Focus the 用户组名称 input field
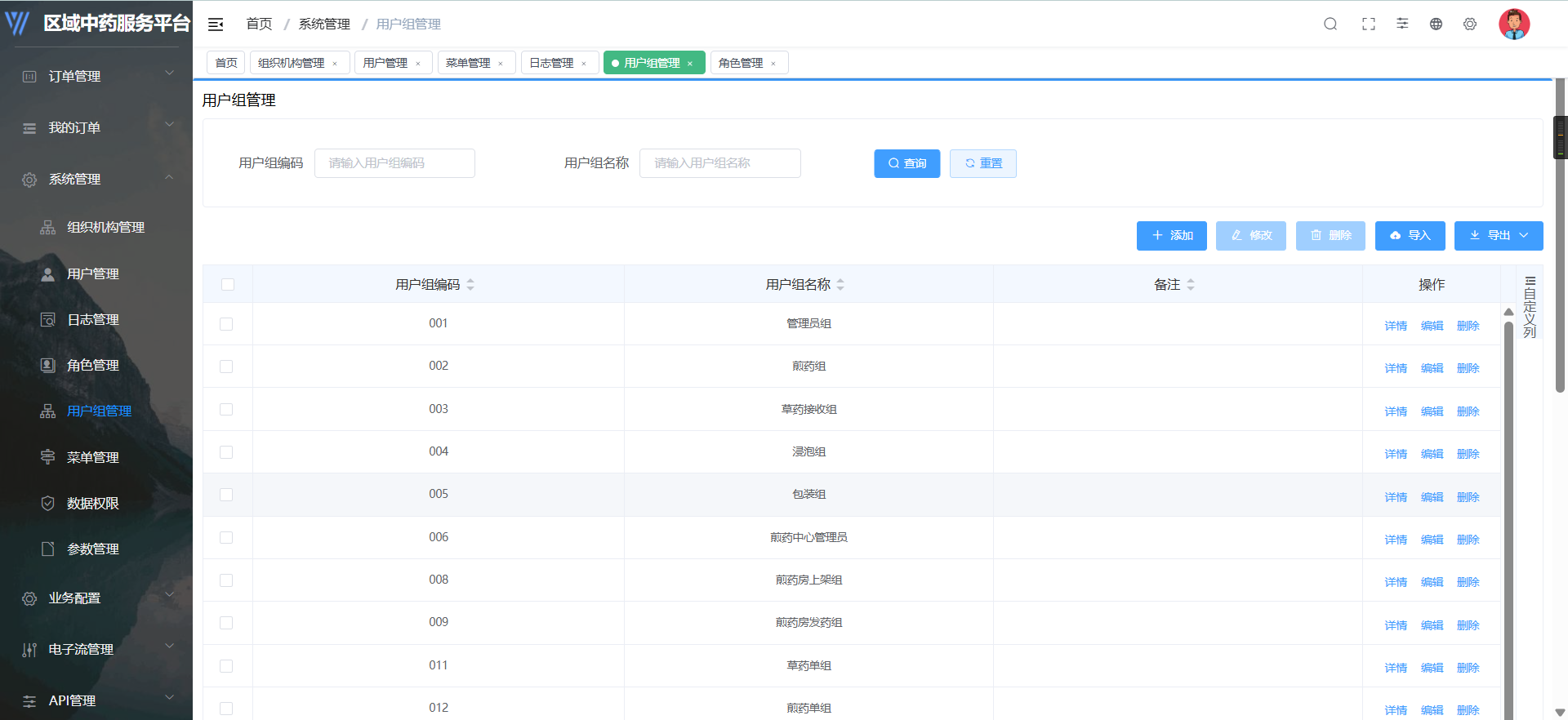This screenshot has height=720, width=1568. pyautogui.click(x=719, y=163)
